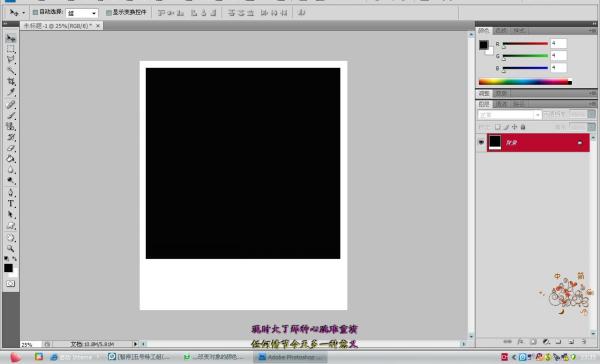Select the Crop tool

(11, 82)
